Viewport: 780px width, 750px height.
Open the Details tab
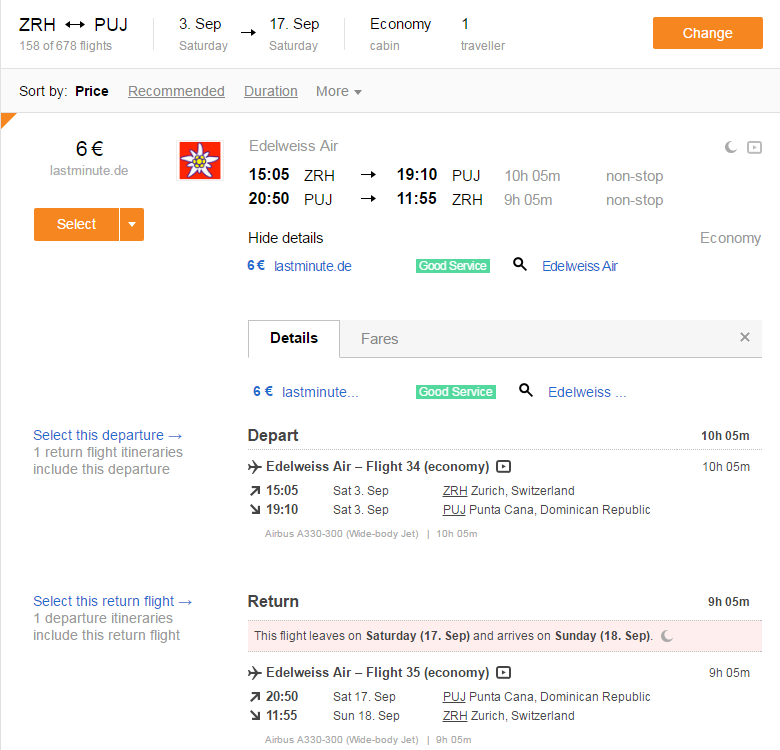294,338
